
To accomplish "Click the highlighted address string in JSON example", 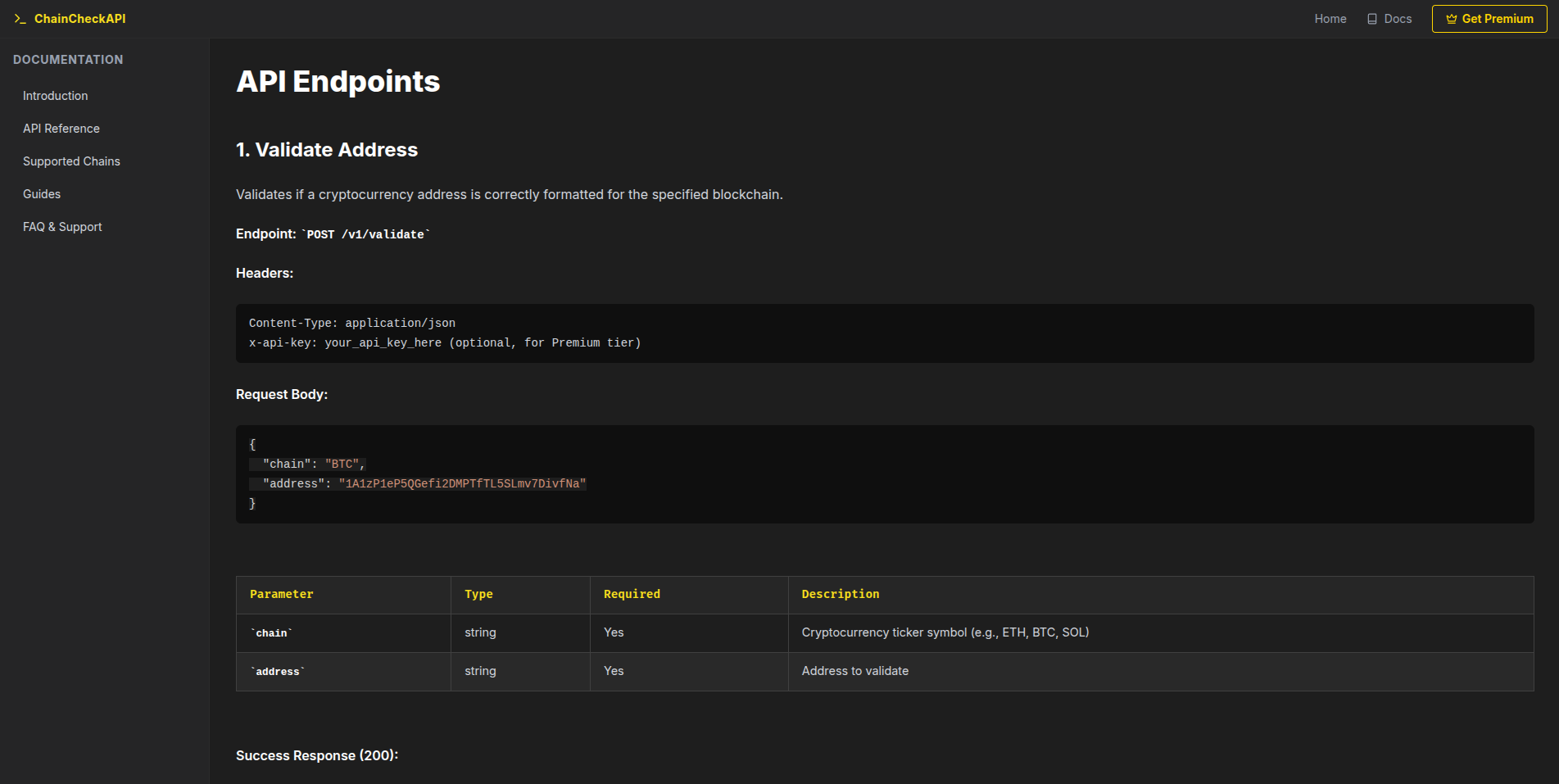I will click(463, 483).
